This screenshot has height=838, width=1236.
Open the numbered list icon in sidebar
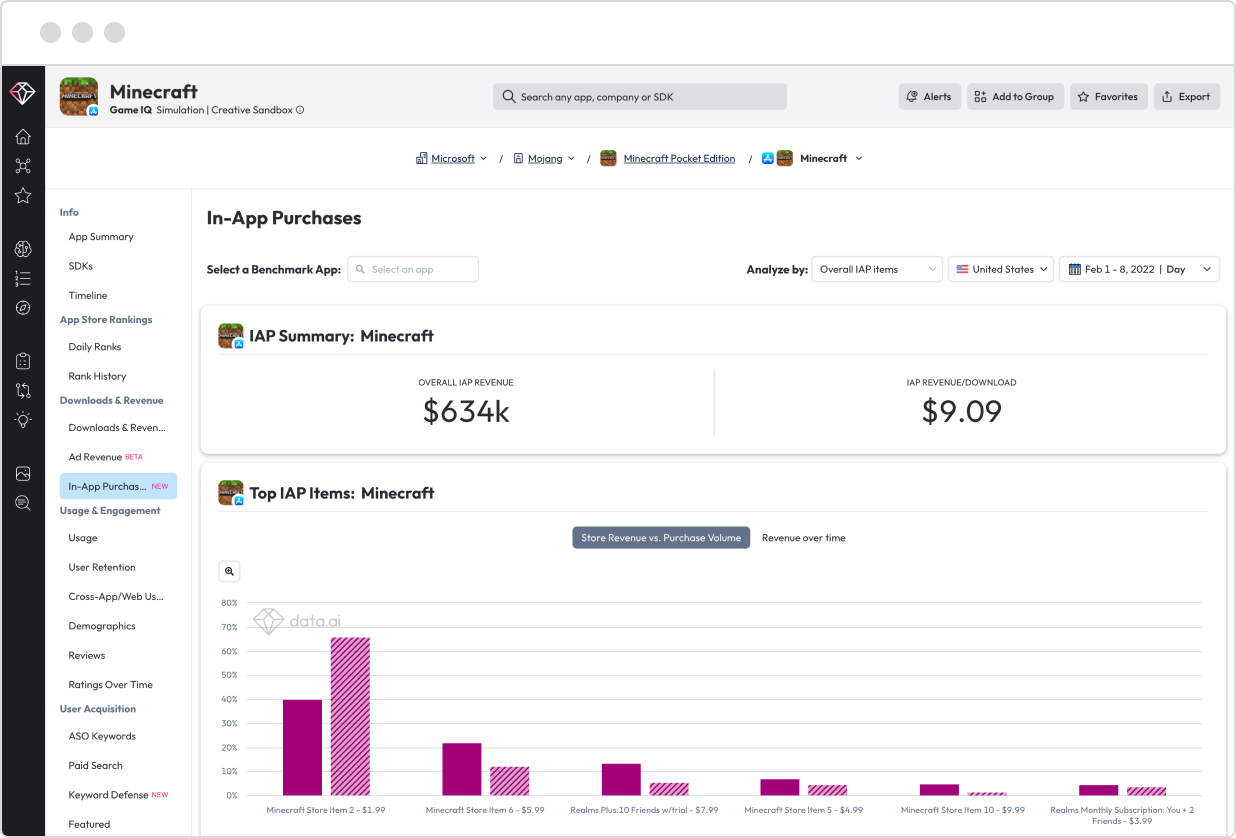coord(23,279)
